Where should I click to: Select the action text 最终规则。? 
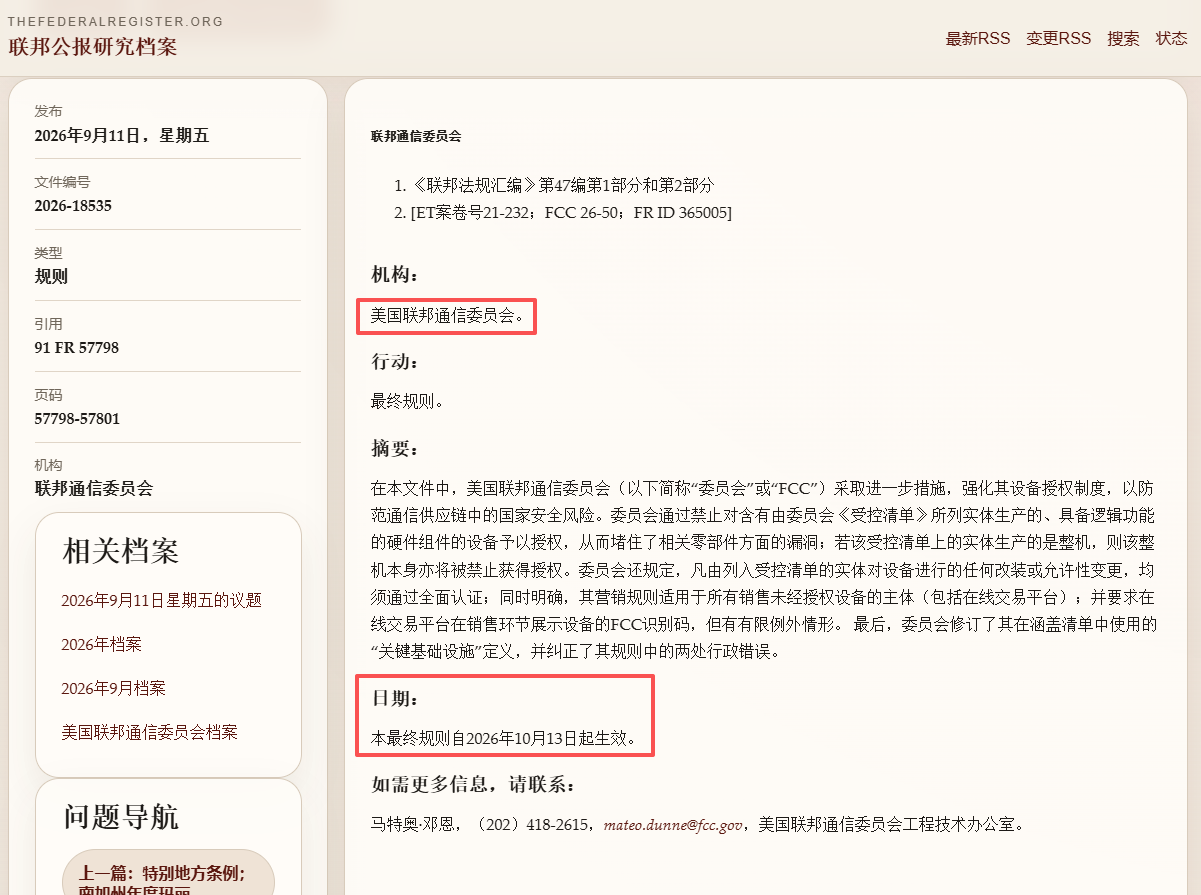407,402
